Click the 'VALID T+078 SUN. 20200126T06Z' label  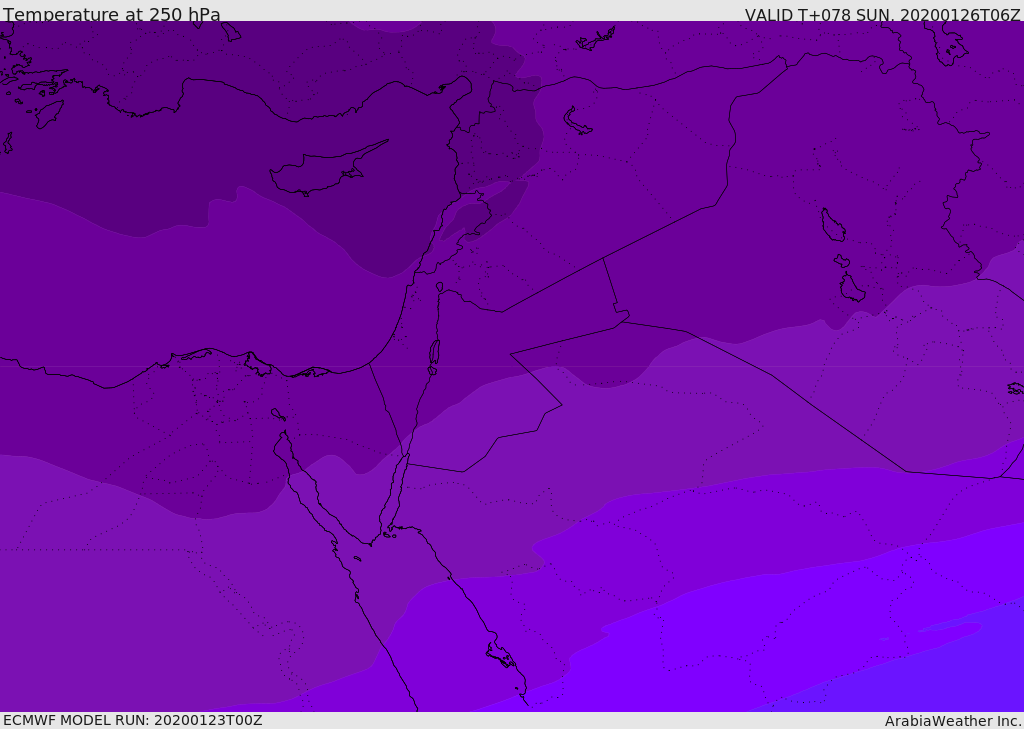tap(882, 15)
